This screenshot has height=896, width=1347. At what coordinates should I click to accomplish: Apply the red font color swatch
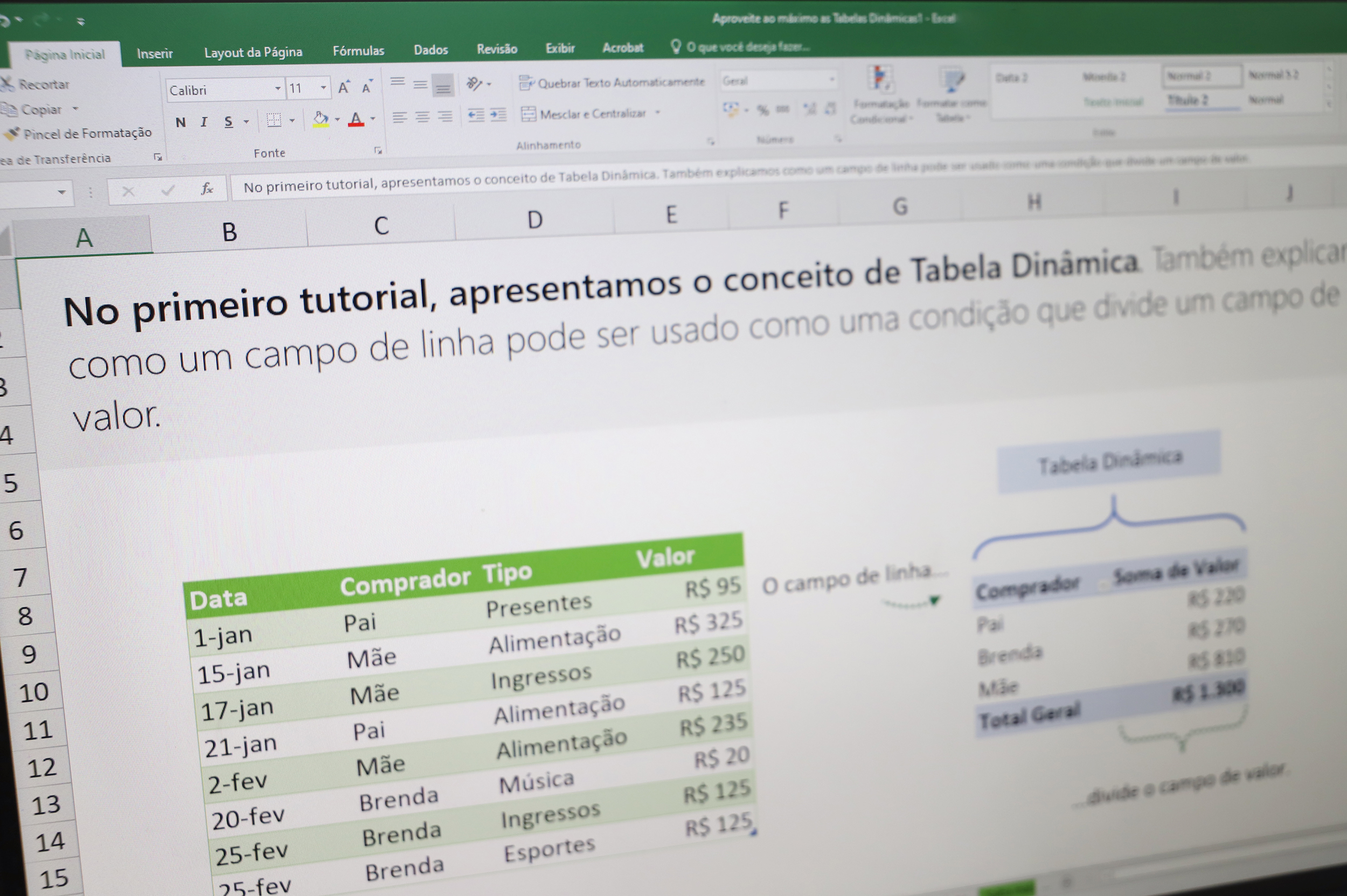pyautogui.click(x=356, y=120)
